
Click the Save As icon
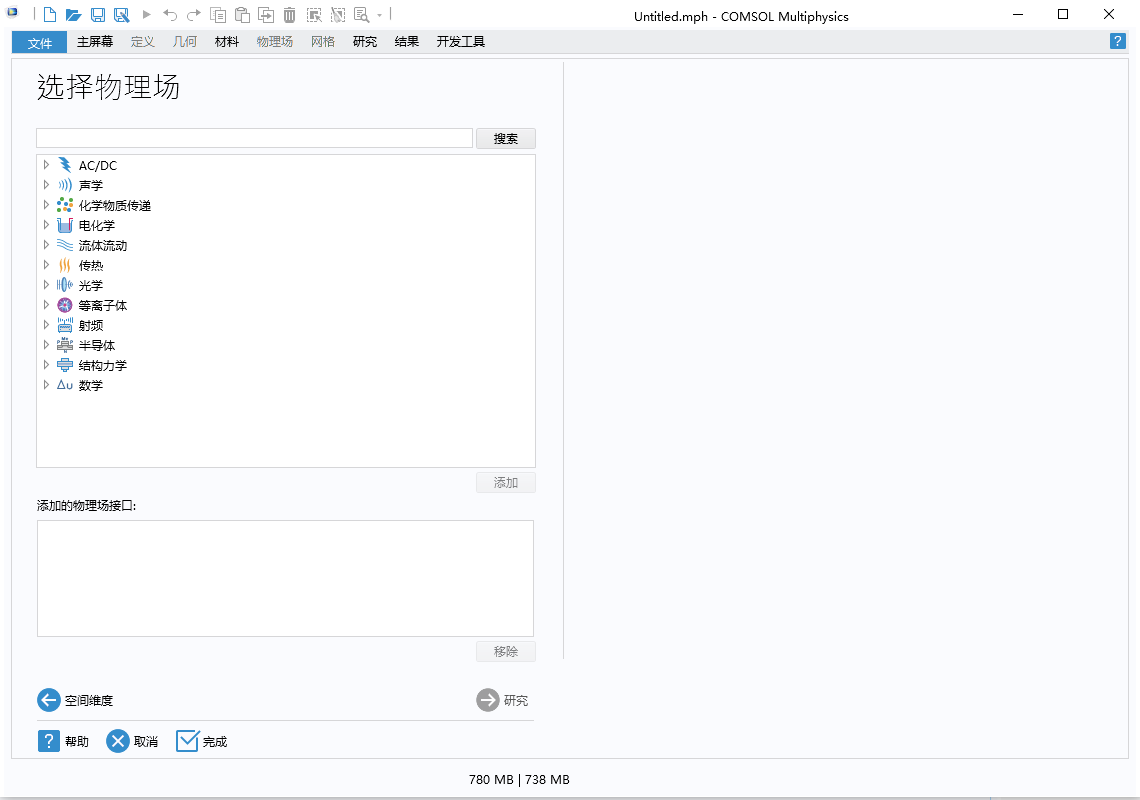(121, 15)
